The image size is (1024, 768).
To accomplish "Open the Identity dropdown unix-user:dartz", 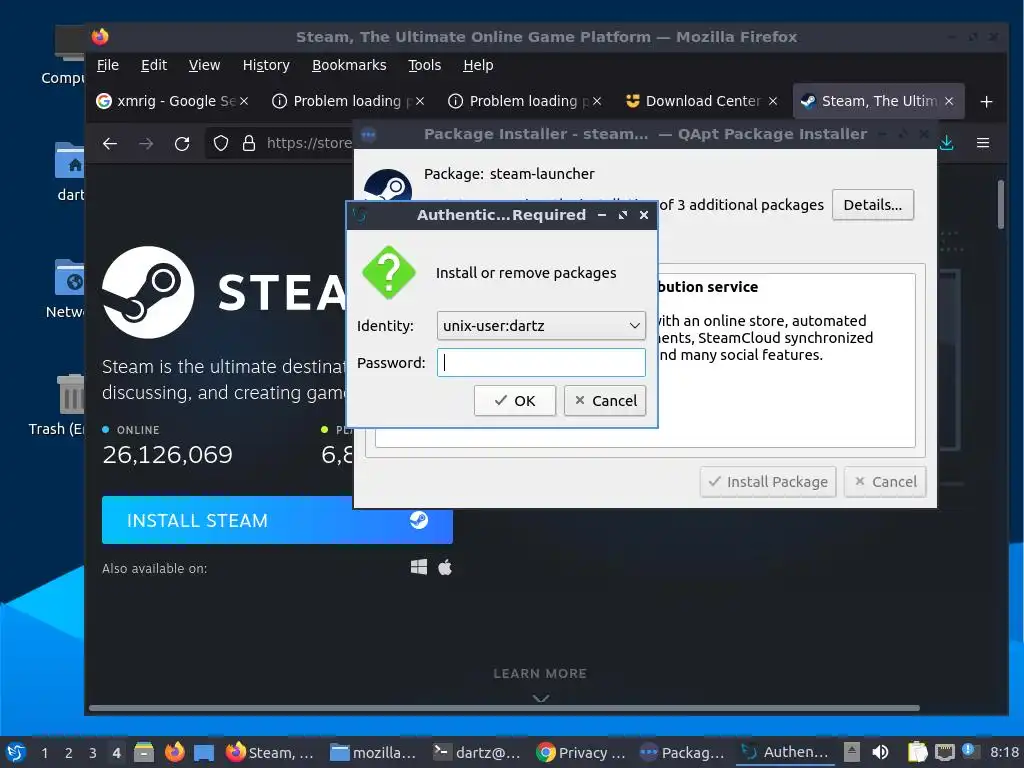I will click(541, 325).
